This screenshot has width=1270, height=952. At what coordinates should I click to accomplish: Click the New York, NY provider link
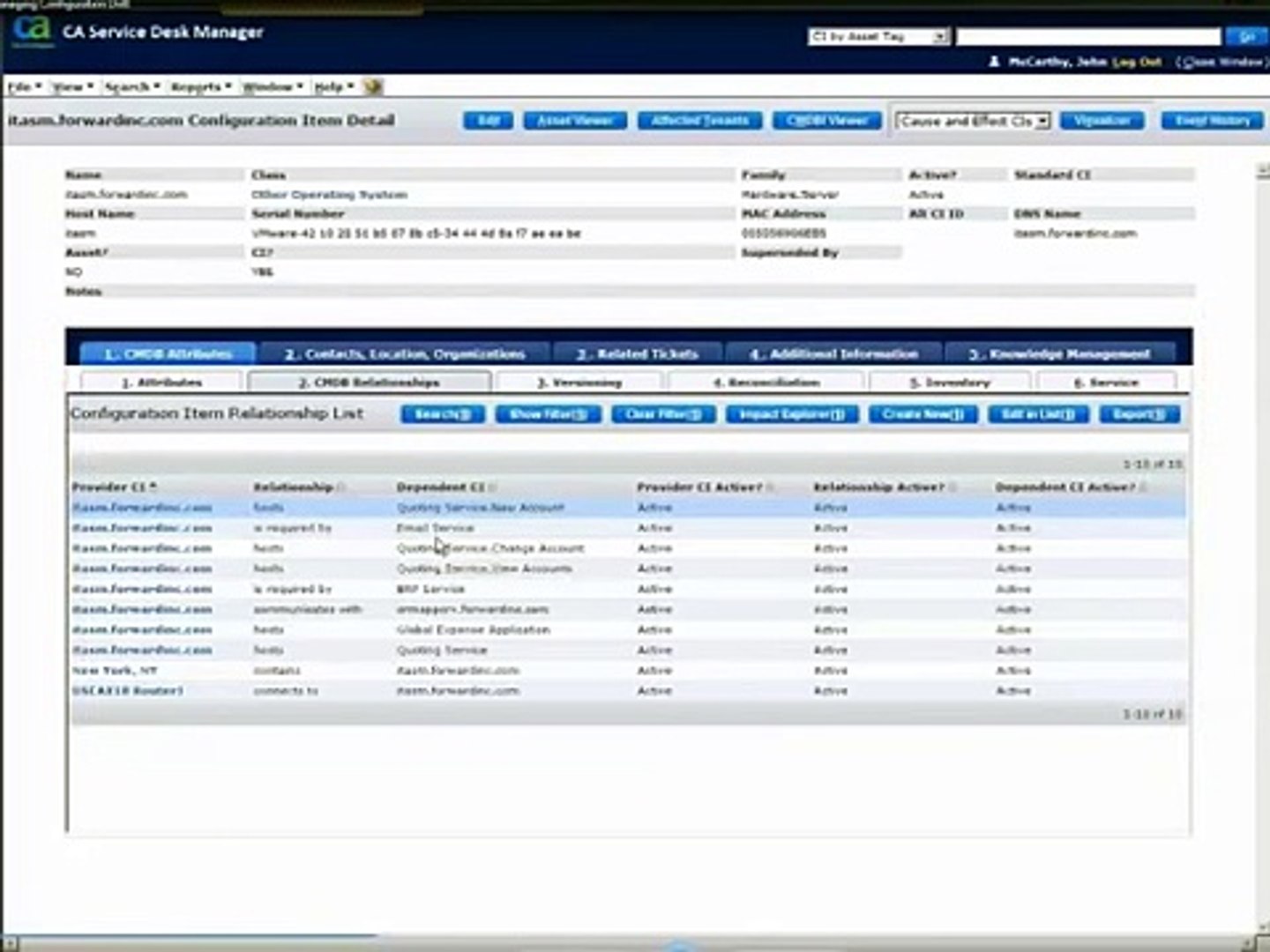tap(115, 671)
